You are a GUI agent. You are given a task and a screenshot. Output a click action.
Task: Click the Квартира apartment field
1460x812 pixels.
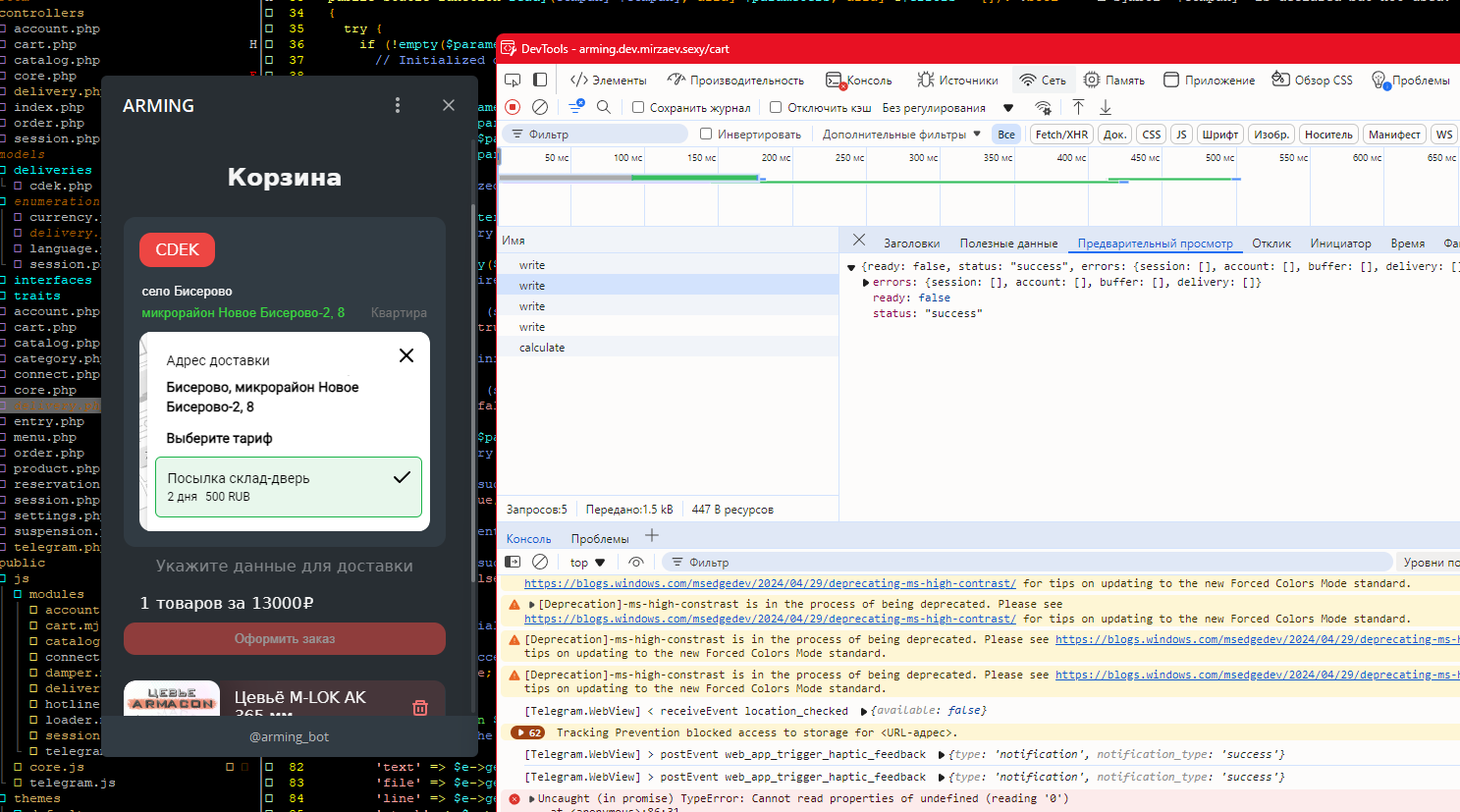coord(398,312)
